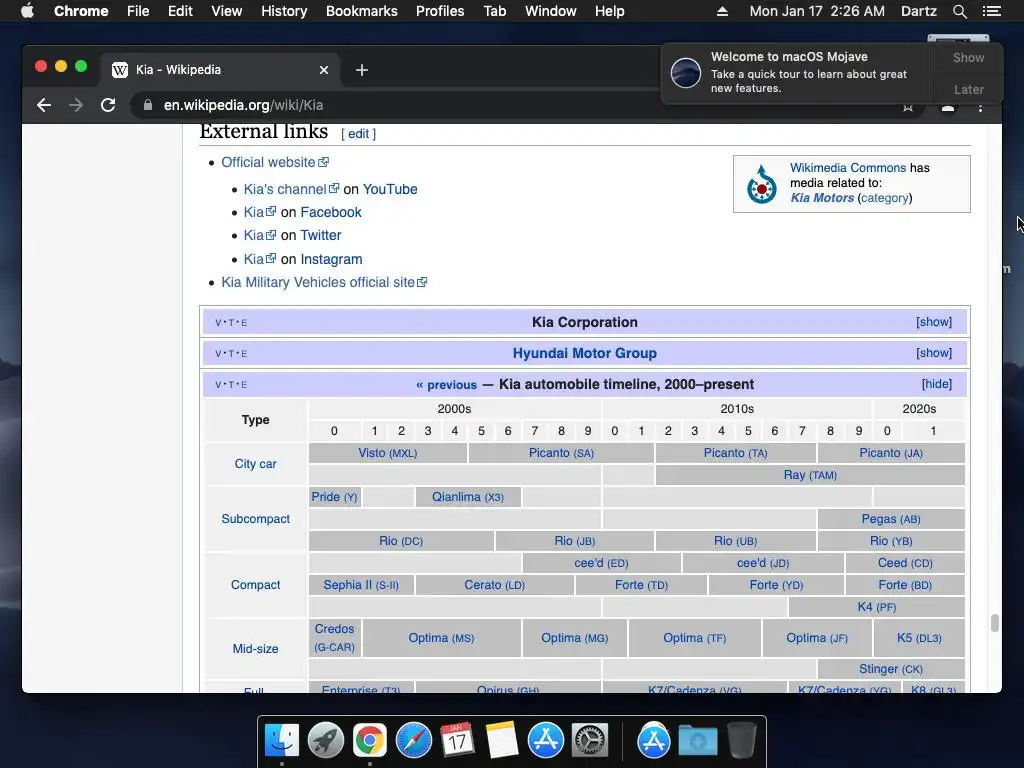This screenshot has width=1024, height=768.
Task: Open the Facebook article link
Action: pyautogui.click(x=330, y=212)
